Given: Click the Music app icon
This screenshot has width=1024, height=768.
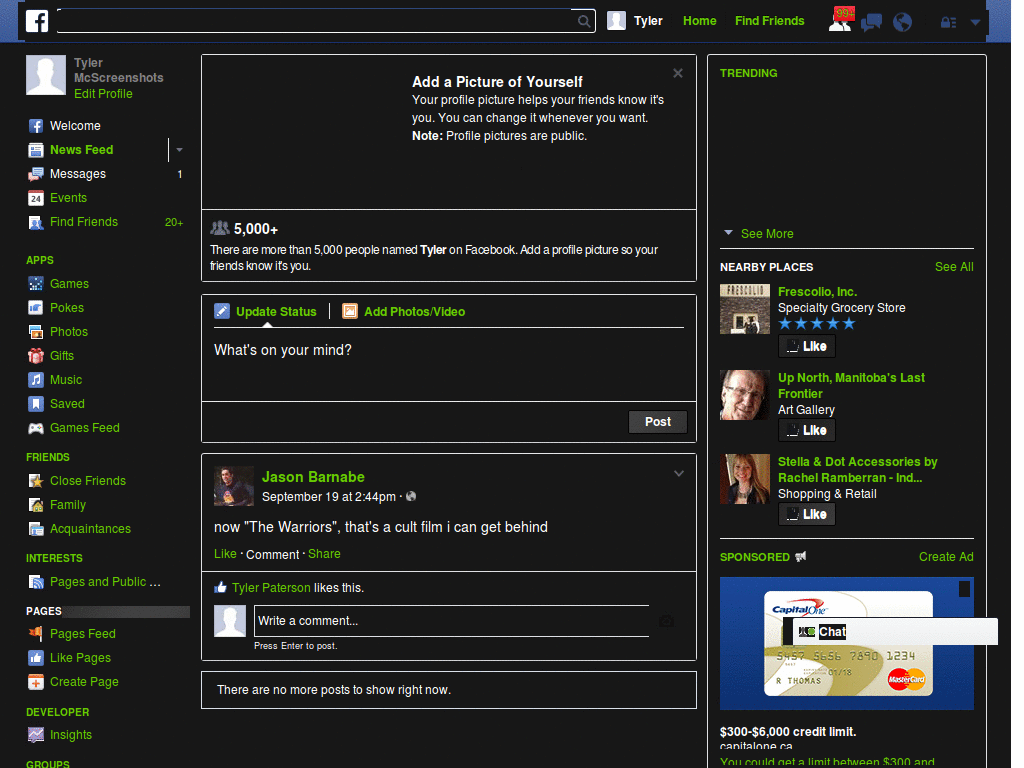Looking at the screenshot, I should 36,380.
